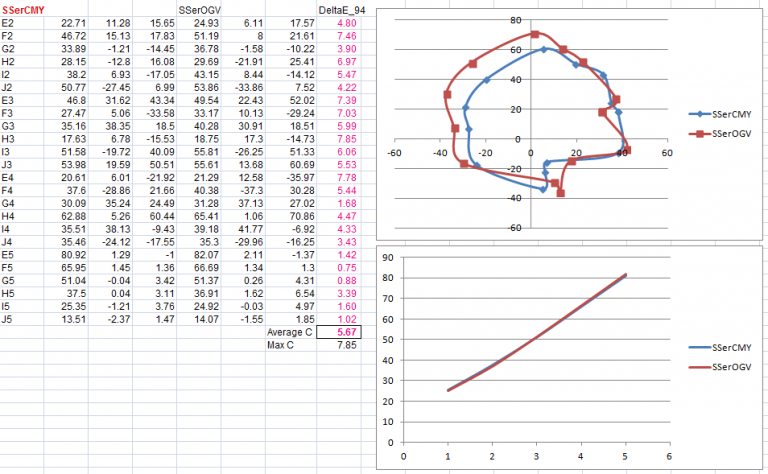Select row label E2 cell
Viewport: 768px width, 474px height.
point(22,23)
